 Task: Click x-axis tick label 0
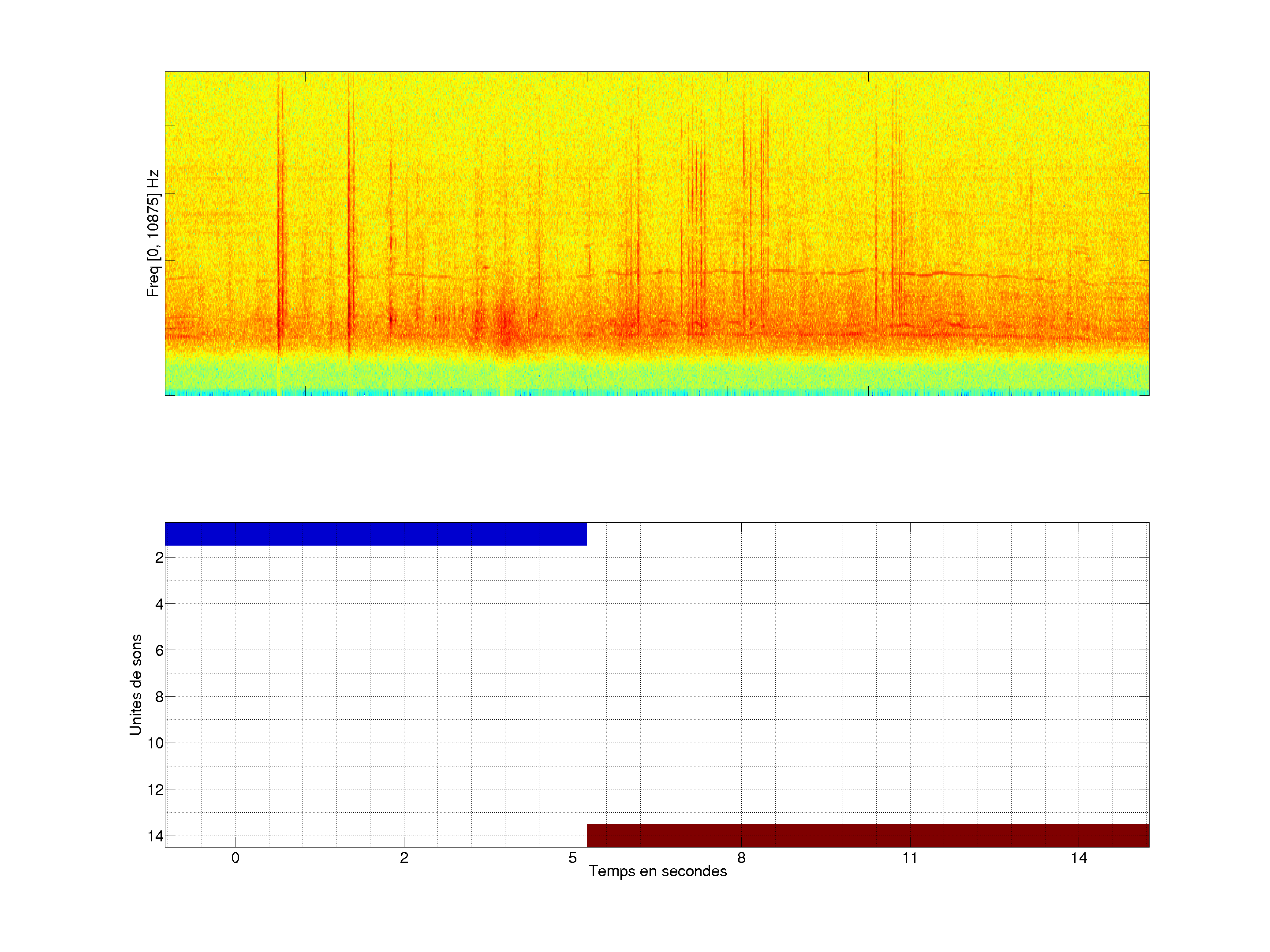[x=235, y=858]
